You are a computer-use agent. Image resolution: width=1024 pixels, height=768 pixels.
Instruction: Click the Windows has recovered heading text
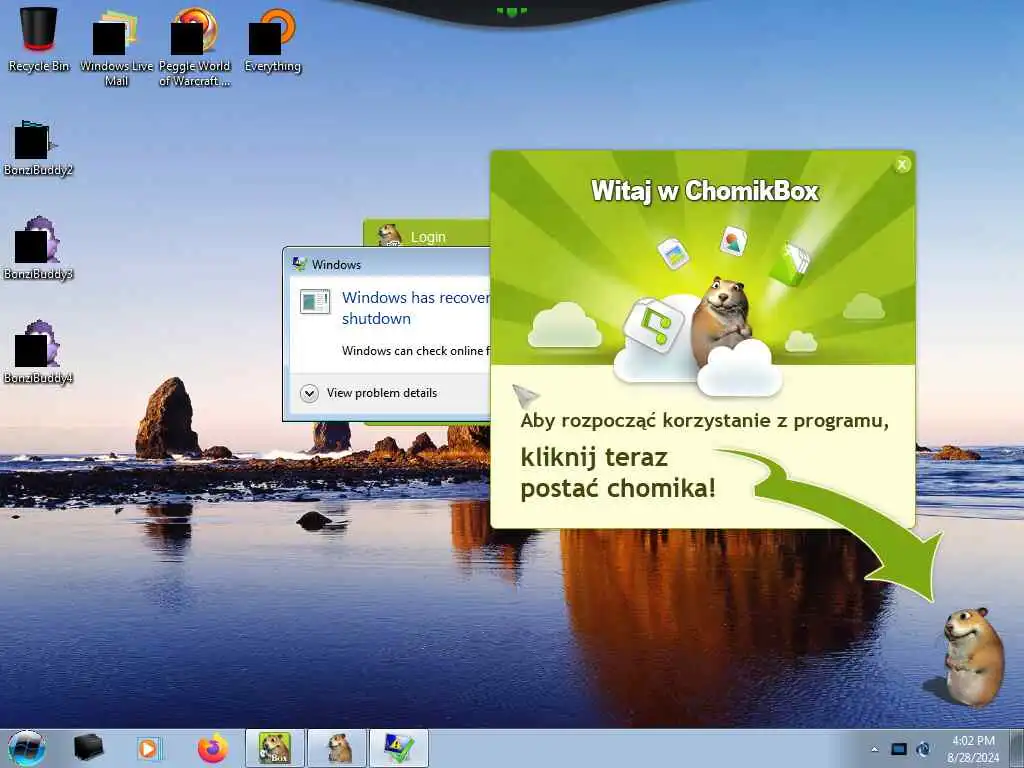tap(415, 308)
